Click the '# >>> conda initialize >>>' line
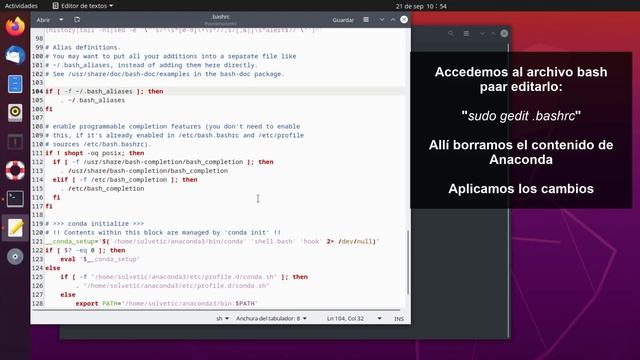The width and height of the screenshot is (640, 360). tap(94, 224)
